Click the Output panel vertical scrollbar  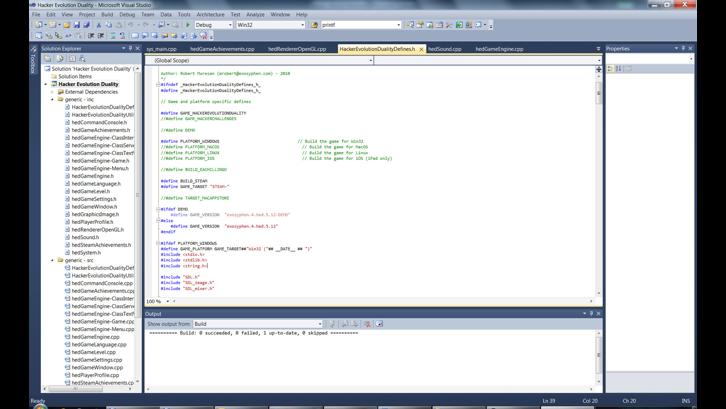coord(598,355)
